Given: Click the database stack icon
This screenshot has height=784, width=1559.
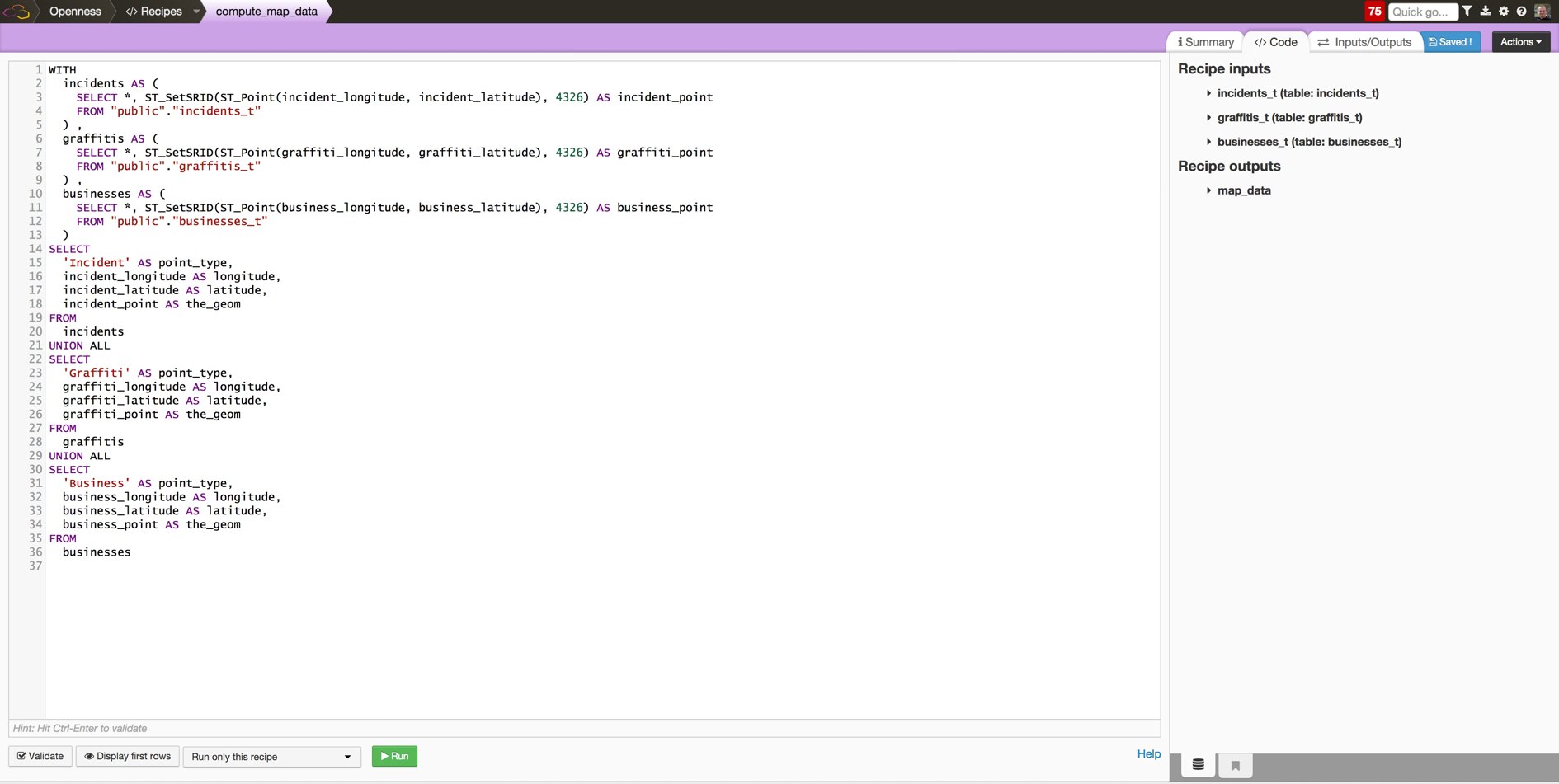Looking at the screenshot, I should [x=1199, y=765].
